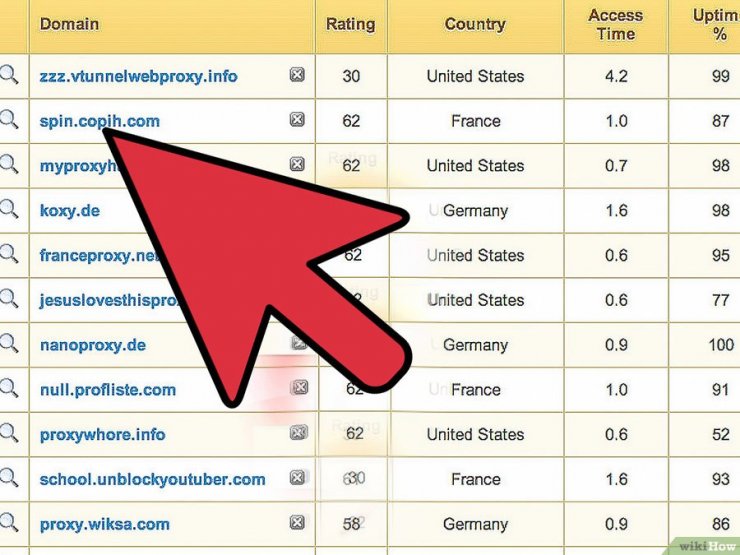740x555 pixels.
Task: Click the X icon on zzz.vtunnelwebproxy.info row
Action: tap(297, 75)
